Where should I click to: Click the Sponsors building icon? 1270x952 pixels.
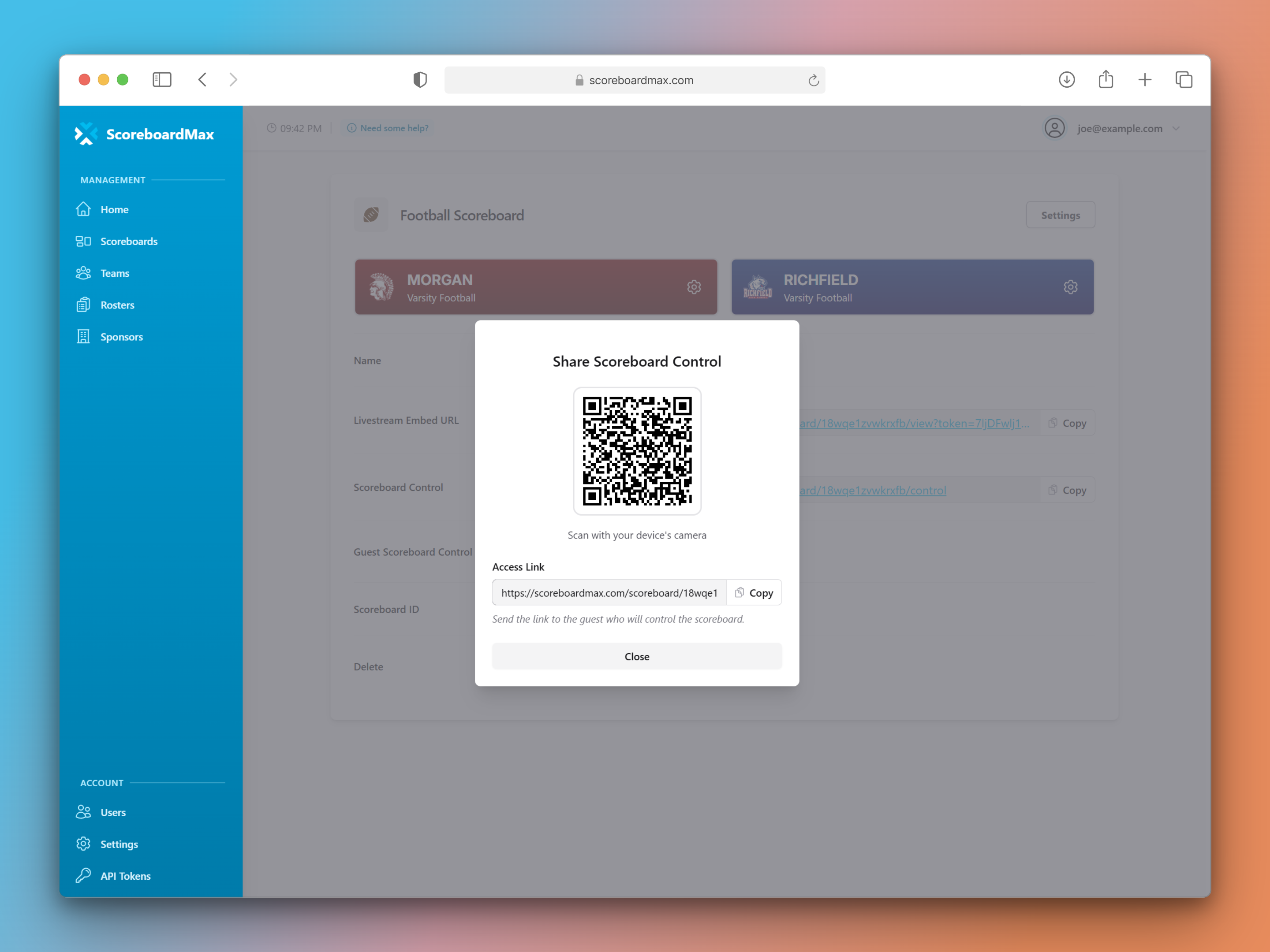[x=83, y=336]
